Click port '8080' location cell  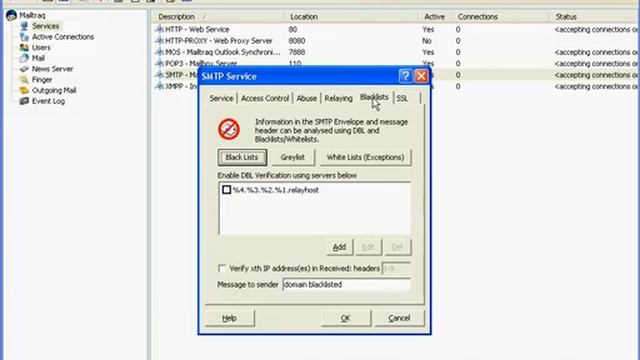[x=297, y=41]
